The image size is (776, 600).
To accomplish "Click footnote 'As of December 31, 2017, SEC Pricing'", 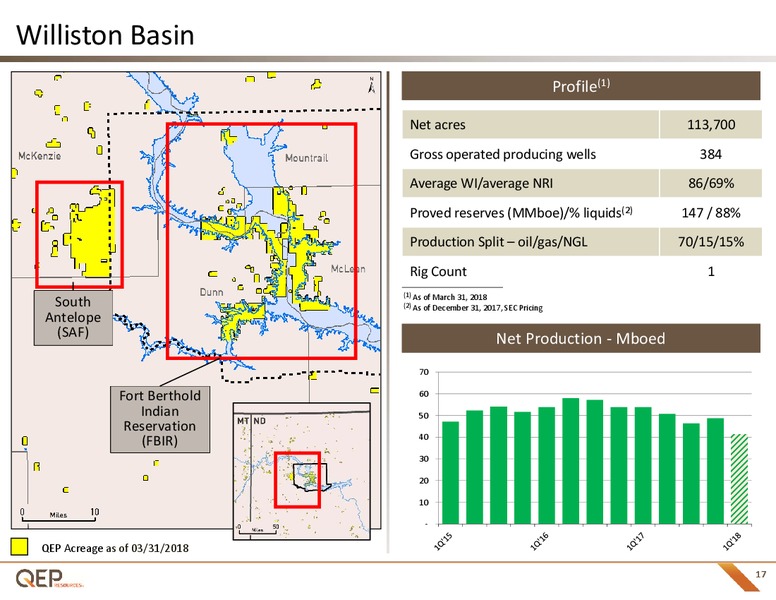I will tap(473, 308).
